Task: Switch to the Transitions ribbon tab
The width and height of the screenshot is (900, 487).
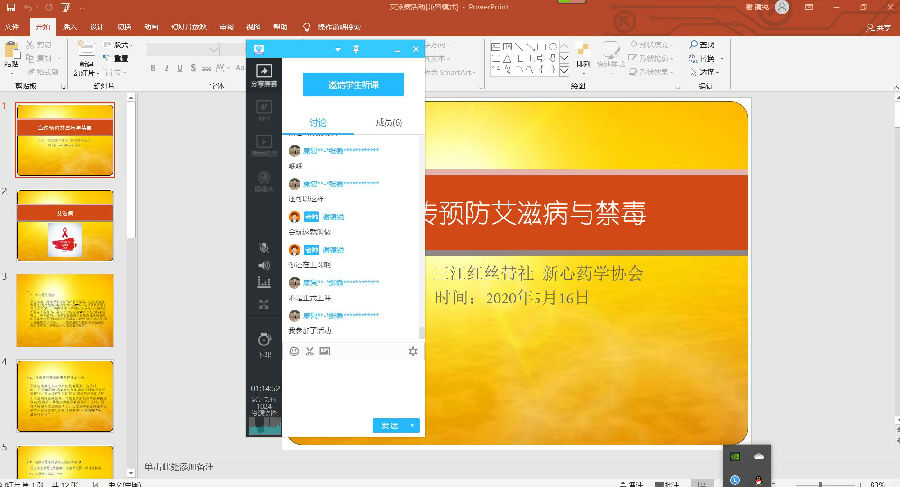Action: (x=124, y=27)
